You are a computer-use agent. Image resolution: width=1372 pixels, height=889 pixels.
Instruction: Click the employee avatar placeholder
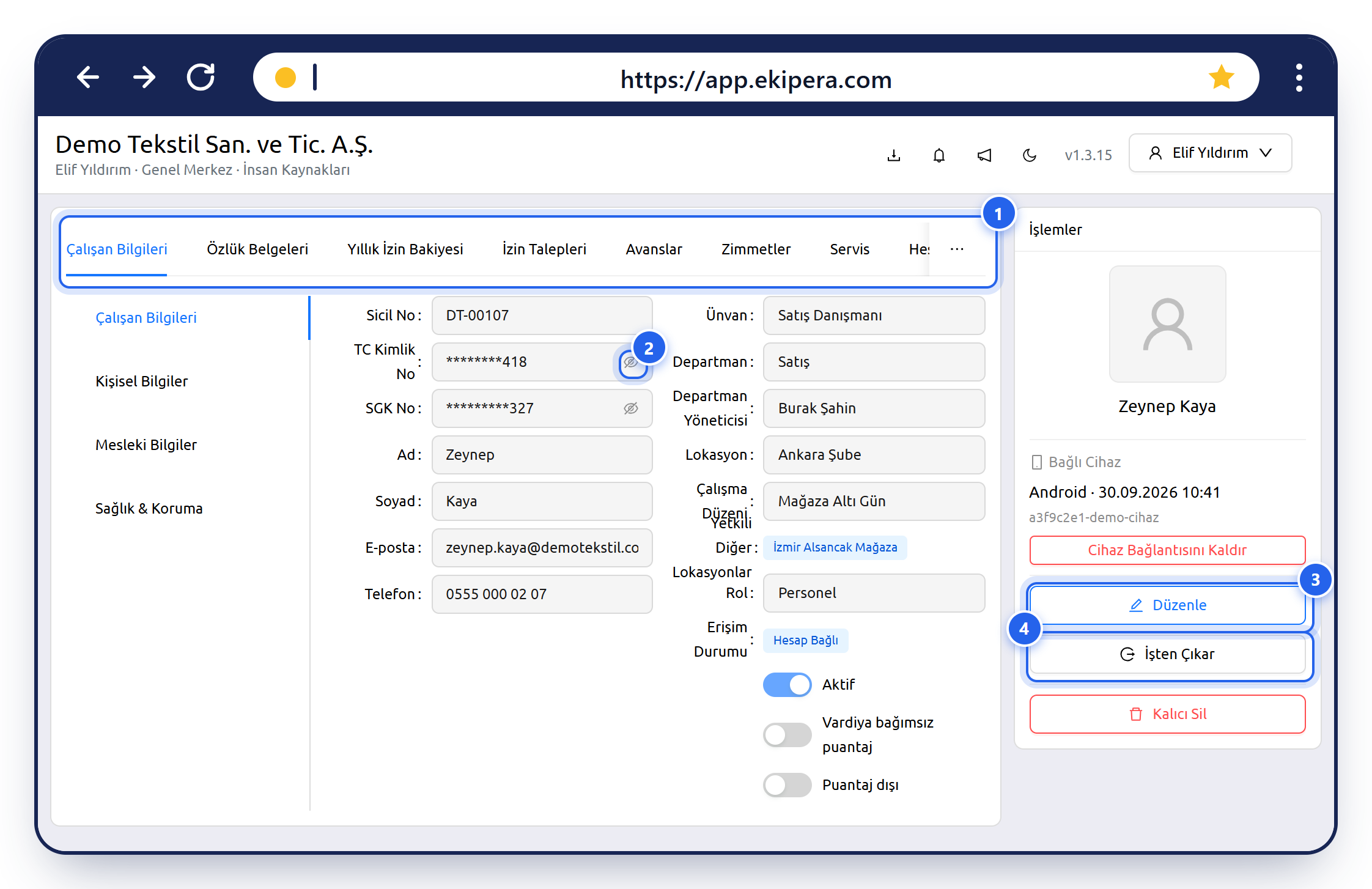click(x=1167, y=324)
